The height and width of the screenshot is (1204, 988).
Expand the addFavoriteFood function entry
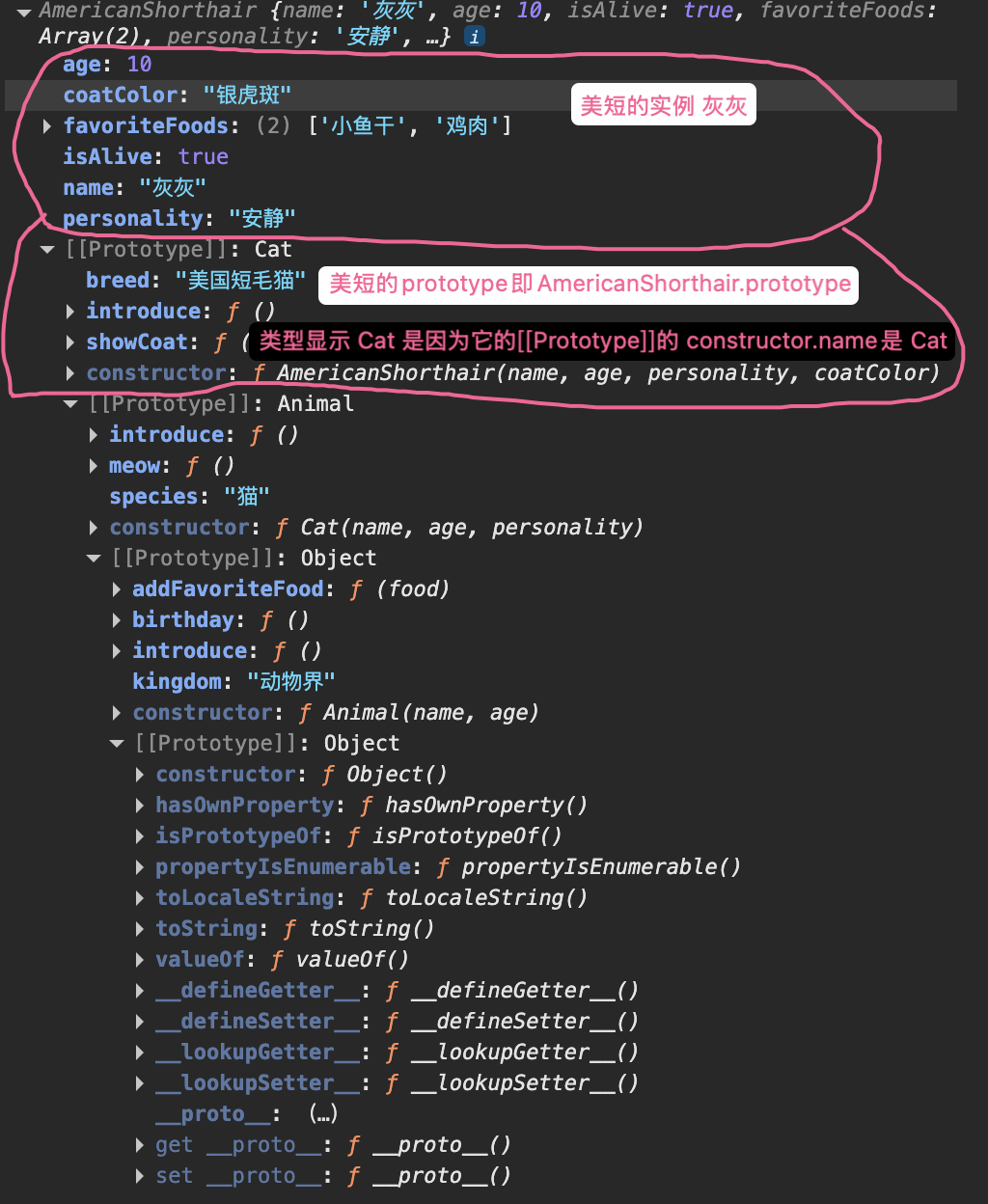pos(117,589)
